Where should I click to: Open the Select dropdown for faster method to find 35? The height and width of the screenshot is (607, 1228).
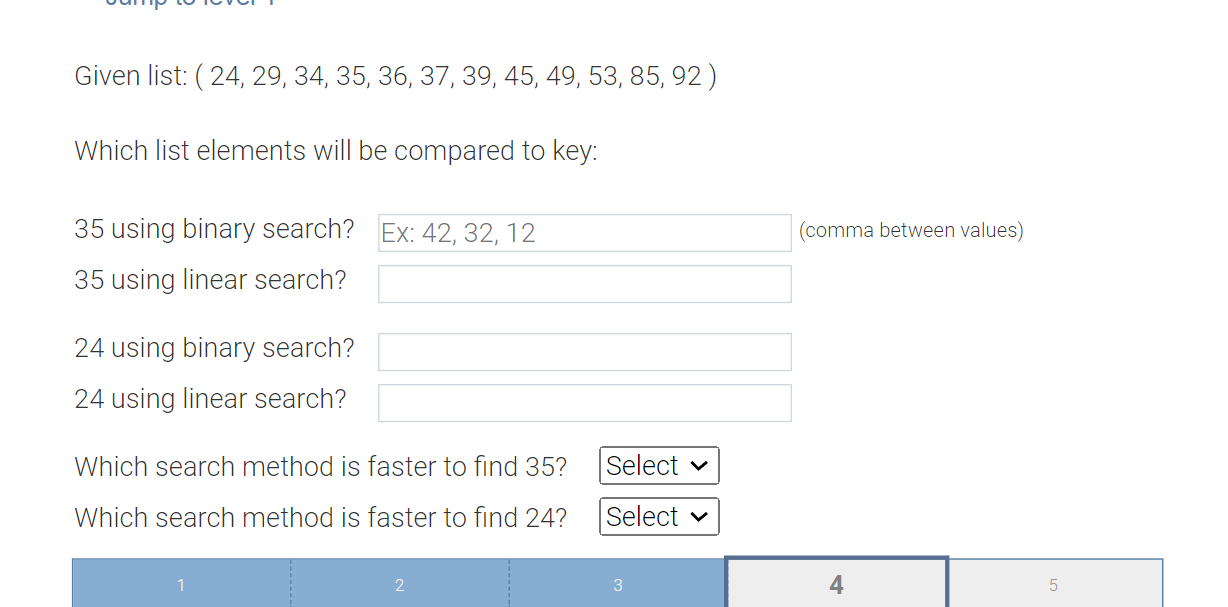[x=658, y=465]
